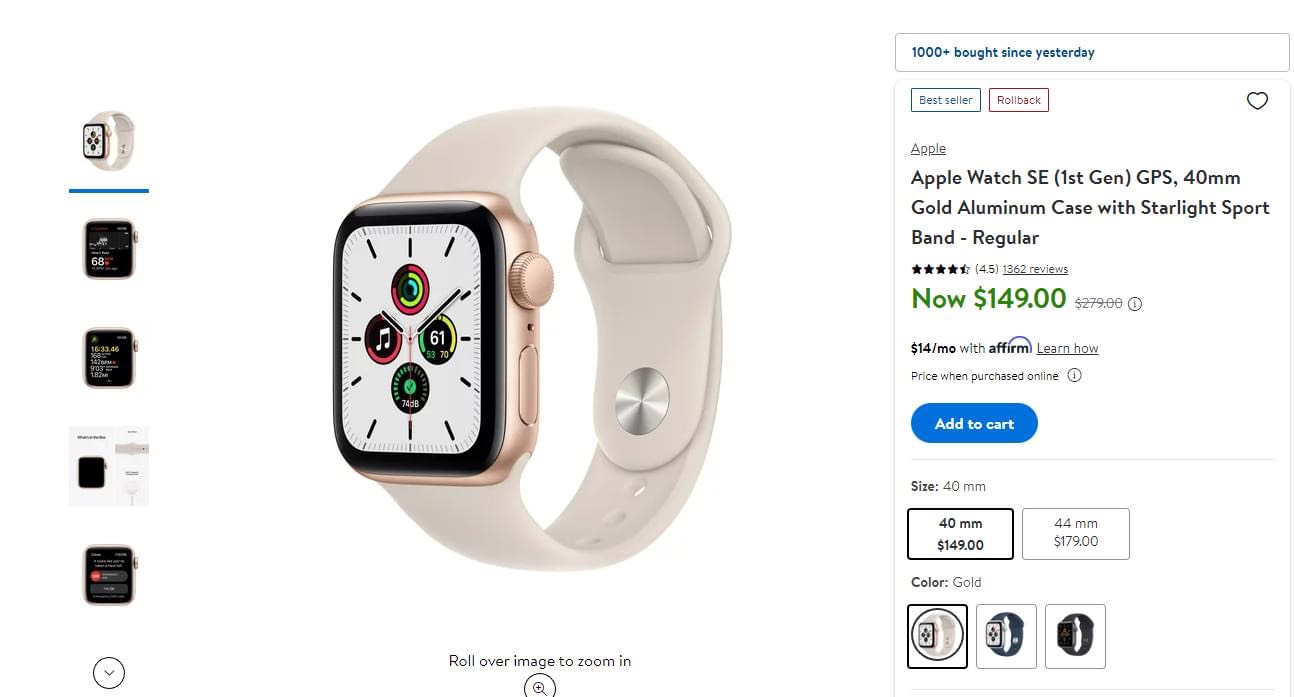View the What's in the Box thumbnail
1294x697 pixels.
point(109,466)
